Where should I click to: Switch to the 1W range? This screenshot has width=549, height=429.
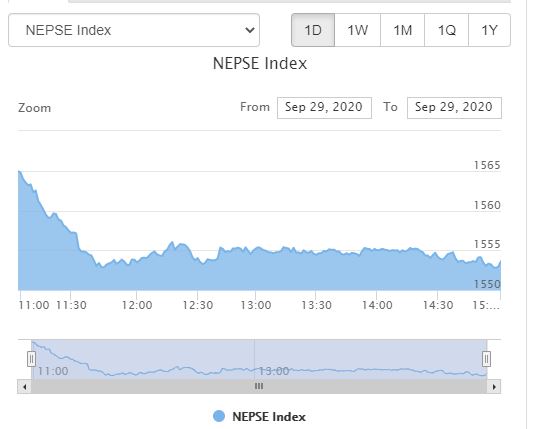[357, 30]
